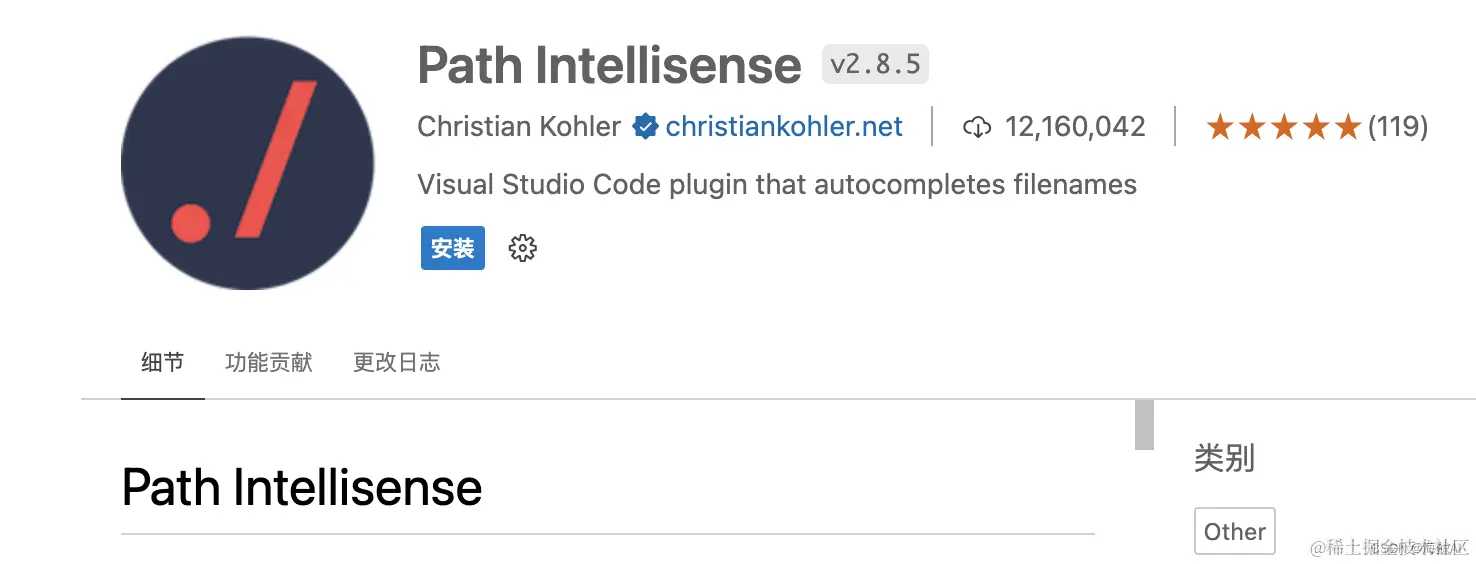Click the gray scrollbar thumb
Viewport: 1476px width, 564px height.
click(x=1144, y=424)
